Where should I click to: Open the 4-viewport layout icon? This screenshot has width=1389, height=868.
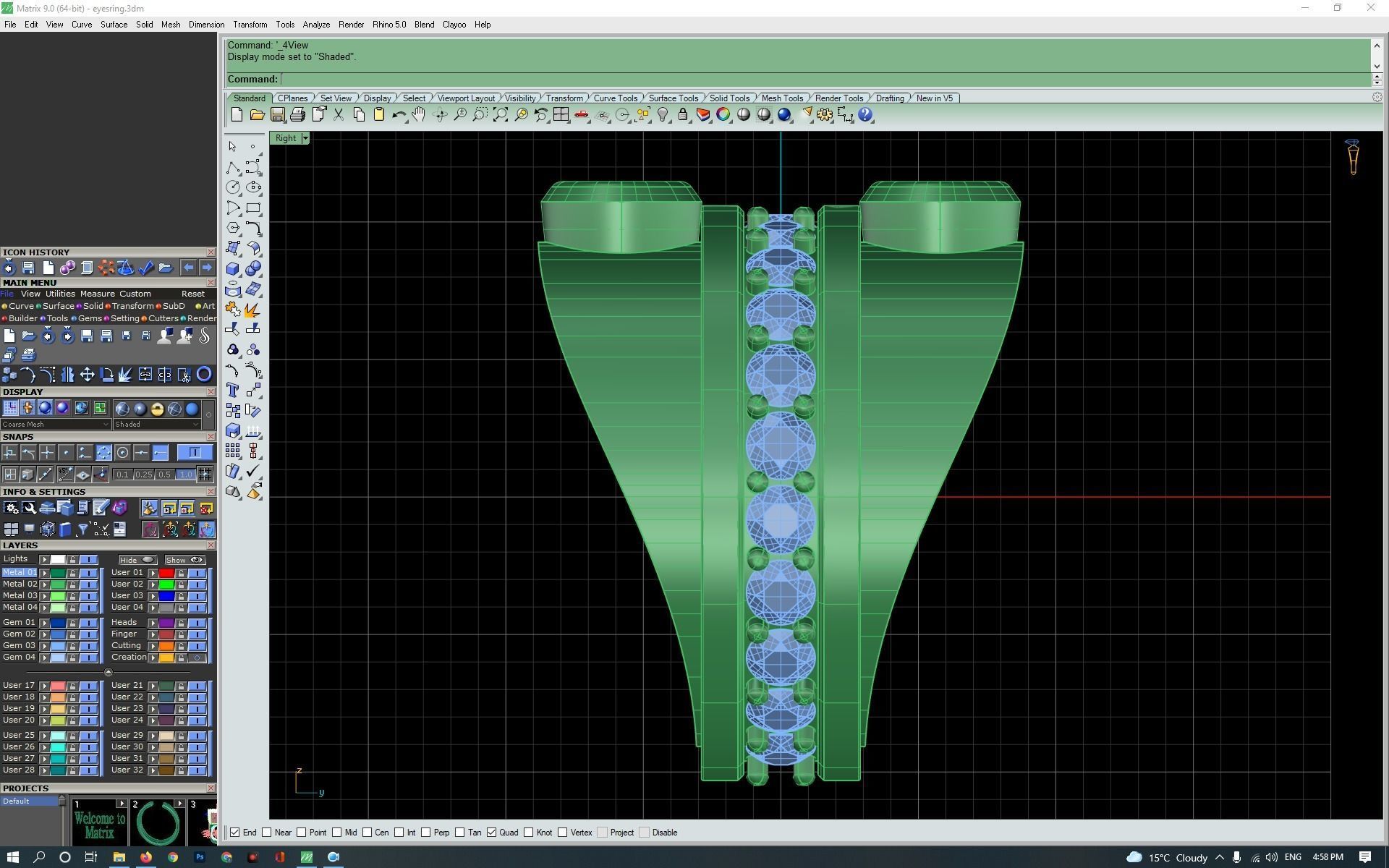click(x=561, y=115)
